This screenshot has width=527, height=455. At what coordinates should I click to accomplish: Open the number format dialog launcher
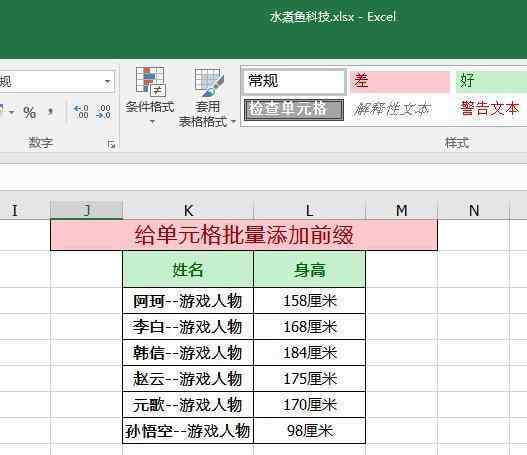click(x=112, y=144)
